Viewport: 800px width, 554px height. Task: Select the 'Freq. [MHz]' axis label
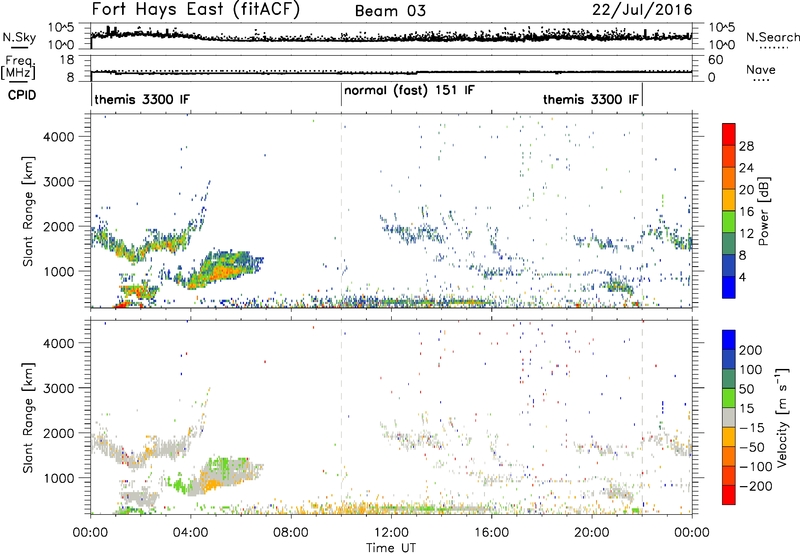18,67
